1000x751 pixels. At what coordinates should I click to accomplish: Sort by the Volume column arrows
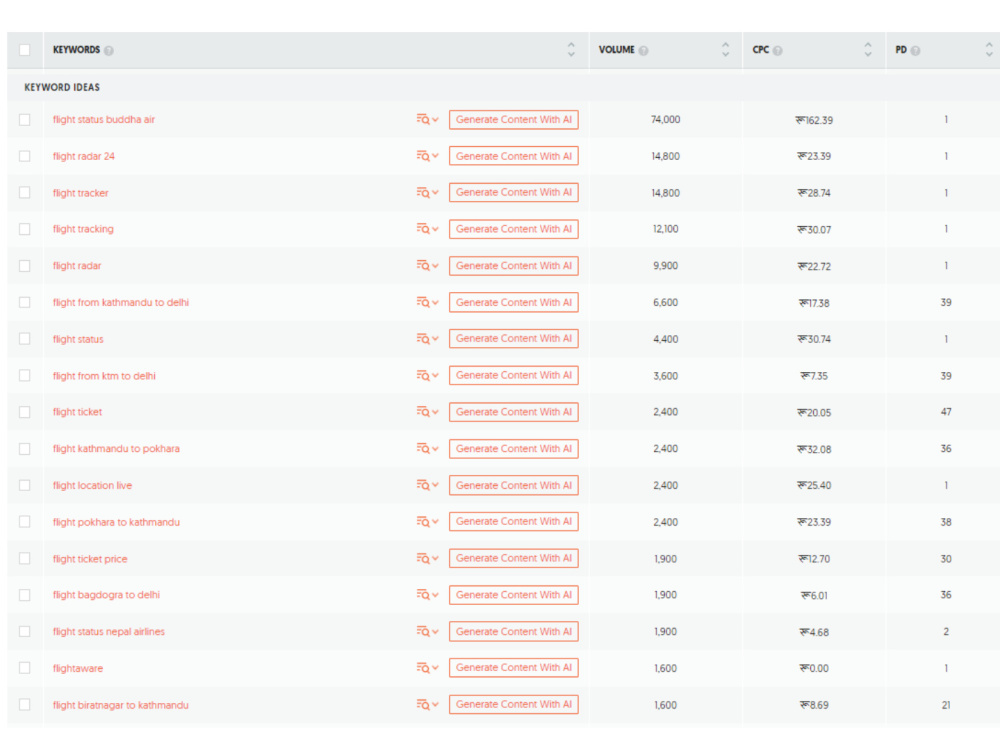click(x=725, y=50)
